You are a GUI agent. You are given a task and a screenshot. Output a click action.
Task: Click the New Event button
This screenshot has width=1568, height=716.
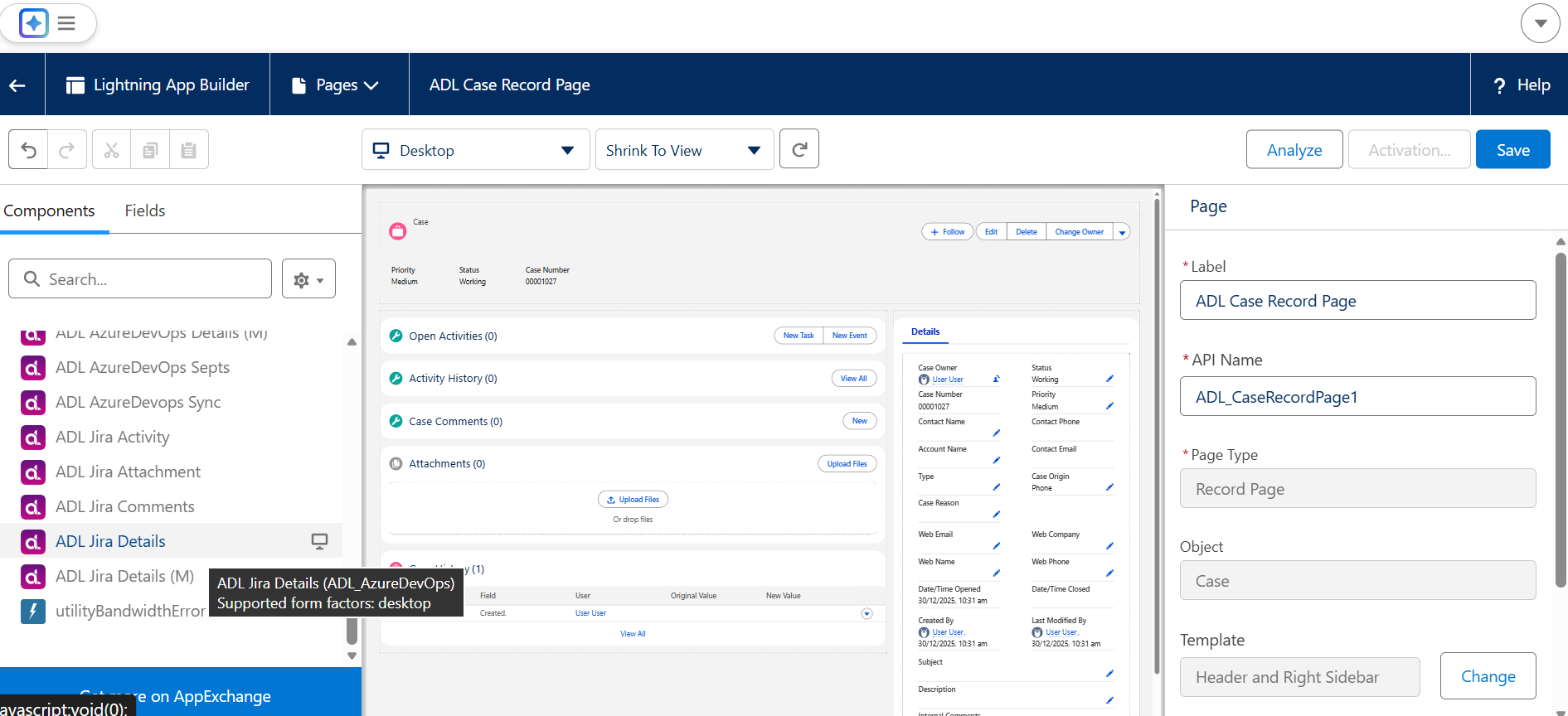pos(850,336)
